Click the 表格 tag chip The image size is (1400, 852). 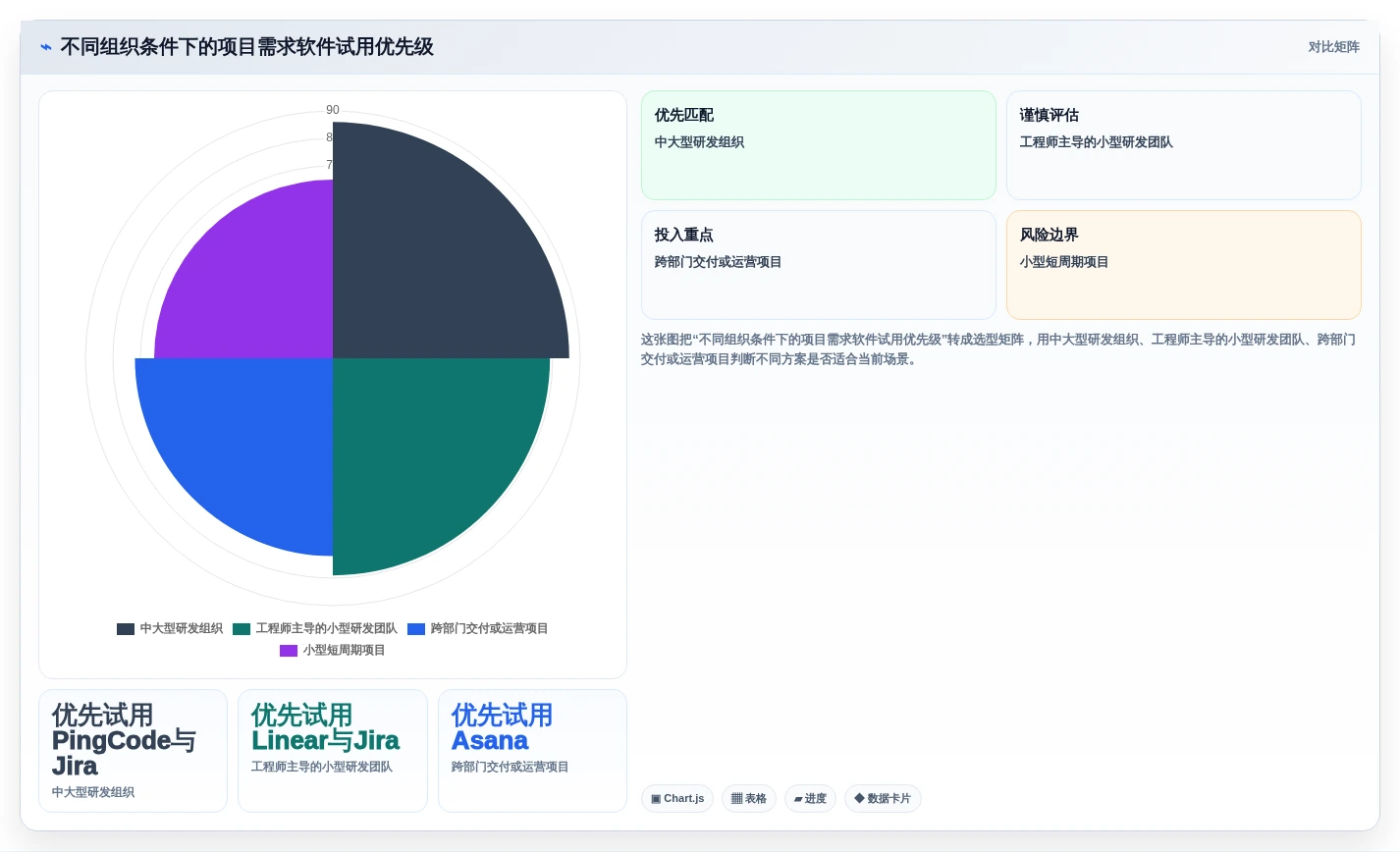(749, 799)
